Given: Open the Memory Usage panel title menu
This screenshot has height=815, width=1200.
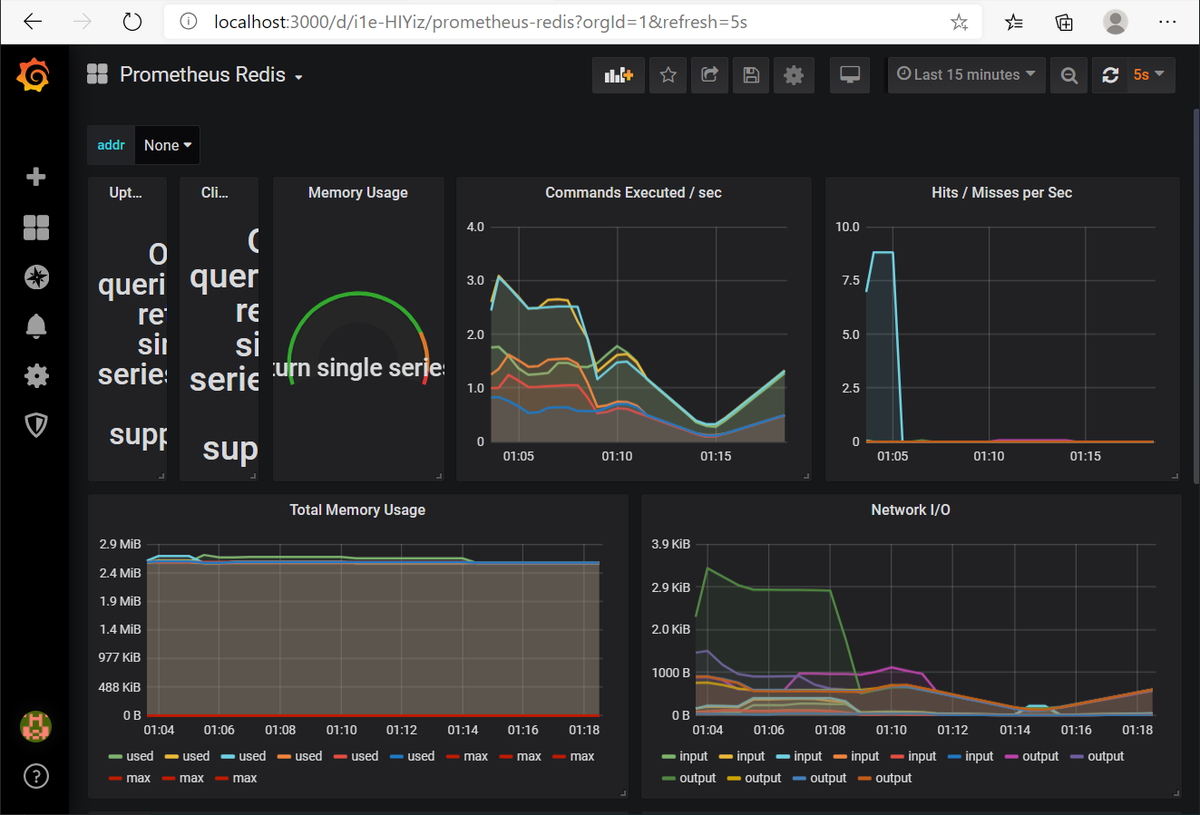Looking at the screenshot, I should [358, 193].
